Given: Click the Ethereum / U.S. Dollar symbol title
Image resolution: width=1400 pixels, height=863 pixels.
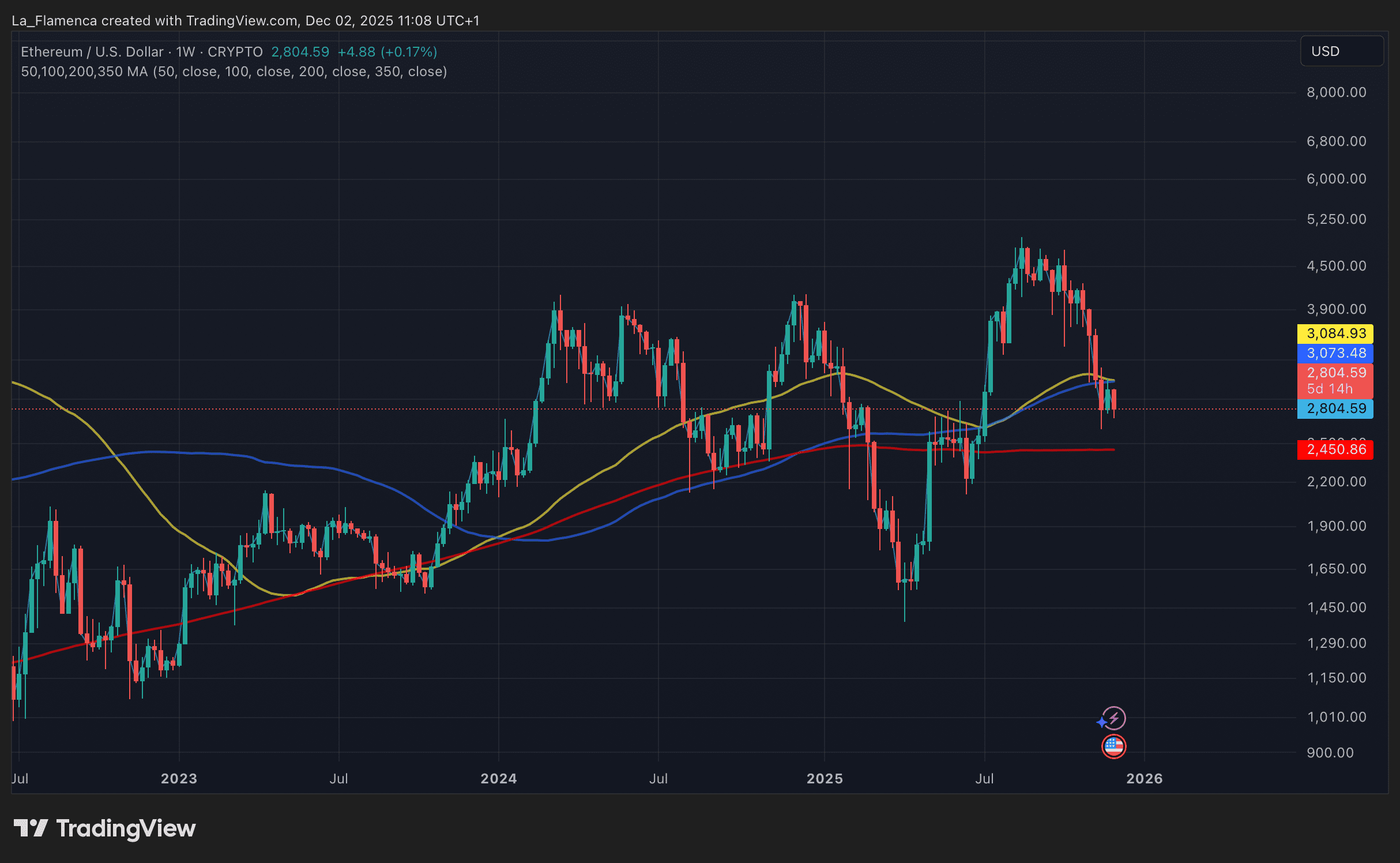Looking at the screenshot, I should coord(92,52).
